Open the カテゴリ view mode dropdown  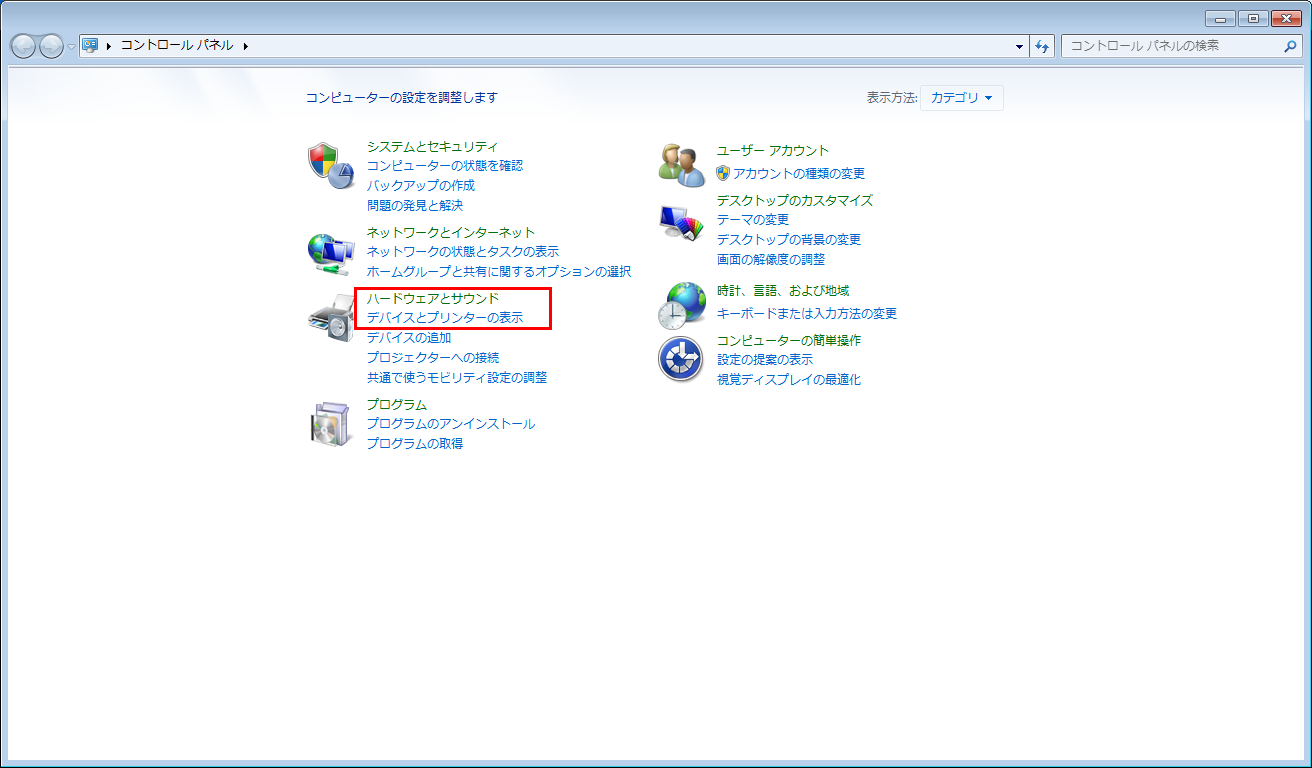(961, 98)
